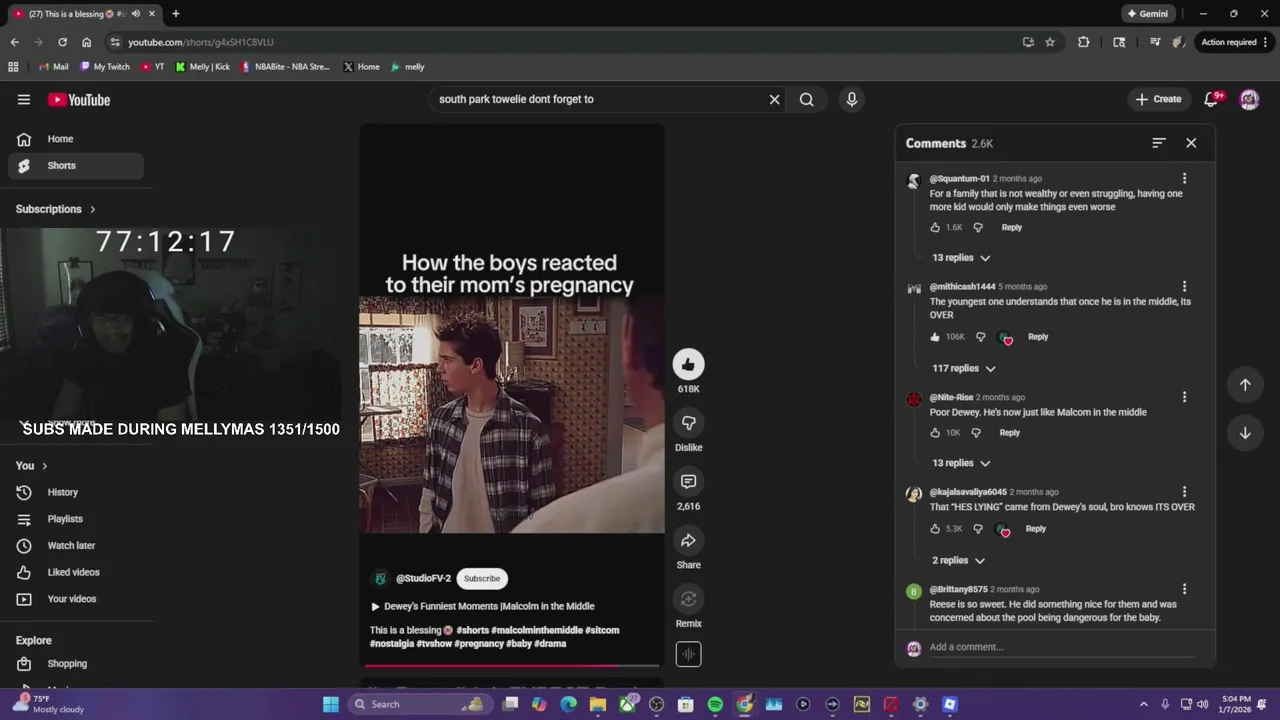Share the short
The image size is (1280, 720).
click(688, 541)
